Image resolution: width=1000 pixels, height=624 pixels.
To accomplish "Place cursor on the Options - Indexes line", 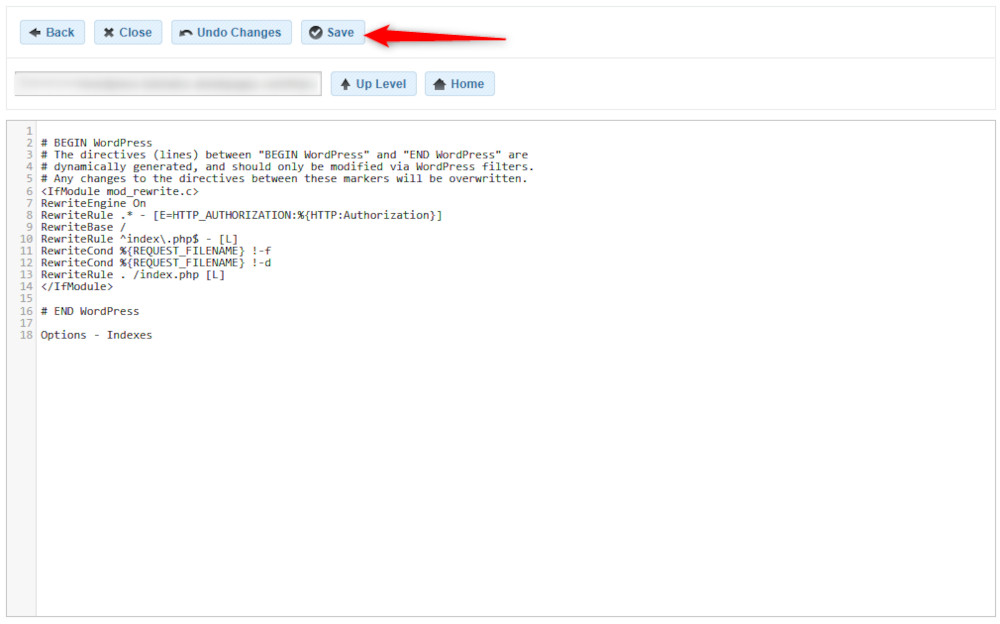I will (94, 334).
